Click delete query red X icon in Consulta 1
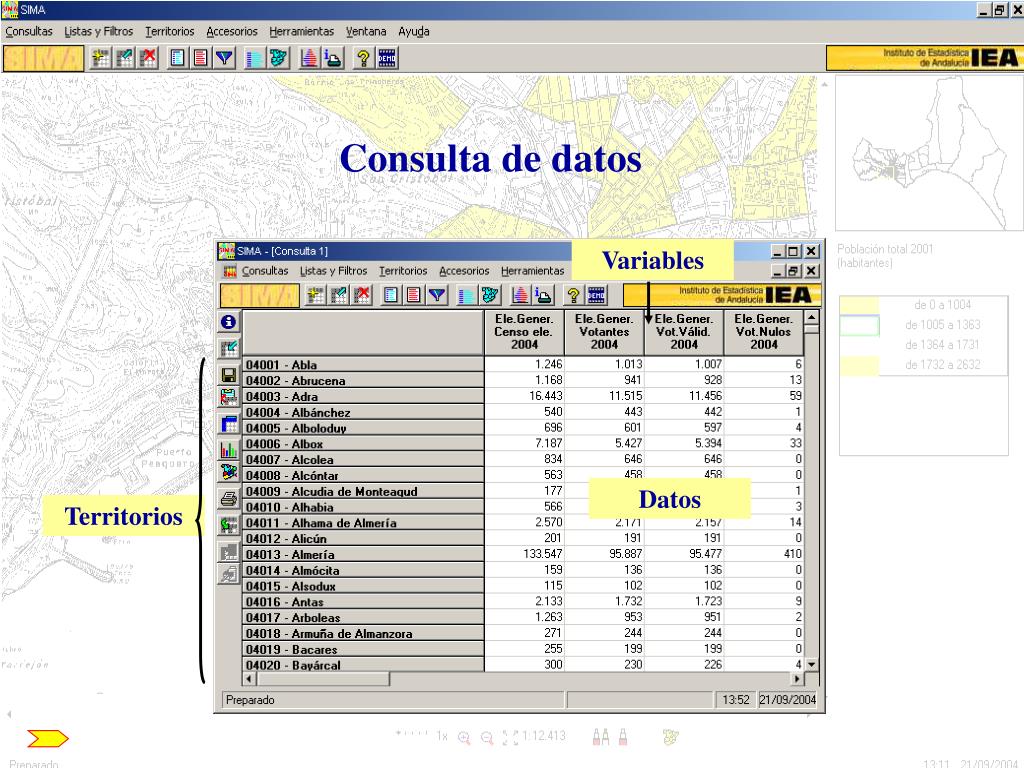This screenshot has width=1024, height=768. tap(362, 296)
